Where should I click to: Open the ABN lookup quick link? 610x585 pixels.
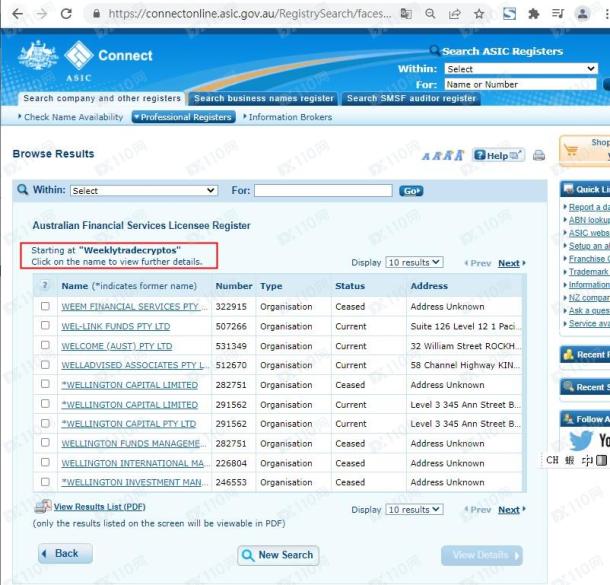tap(589, 220)
